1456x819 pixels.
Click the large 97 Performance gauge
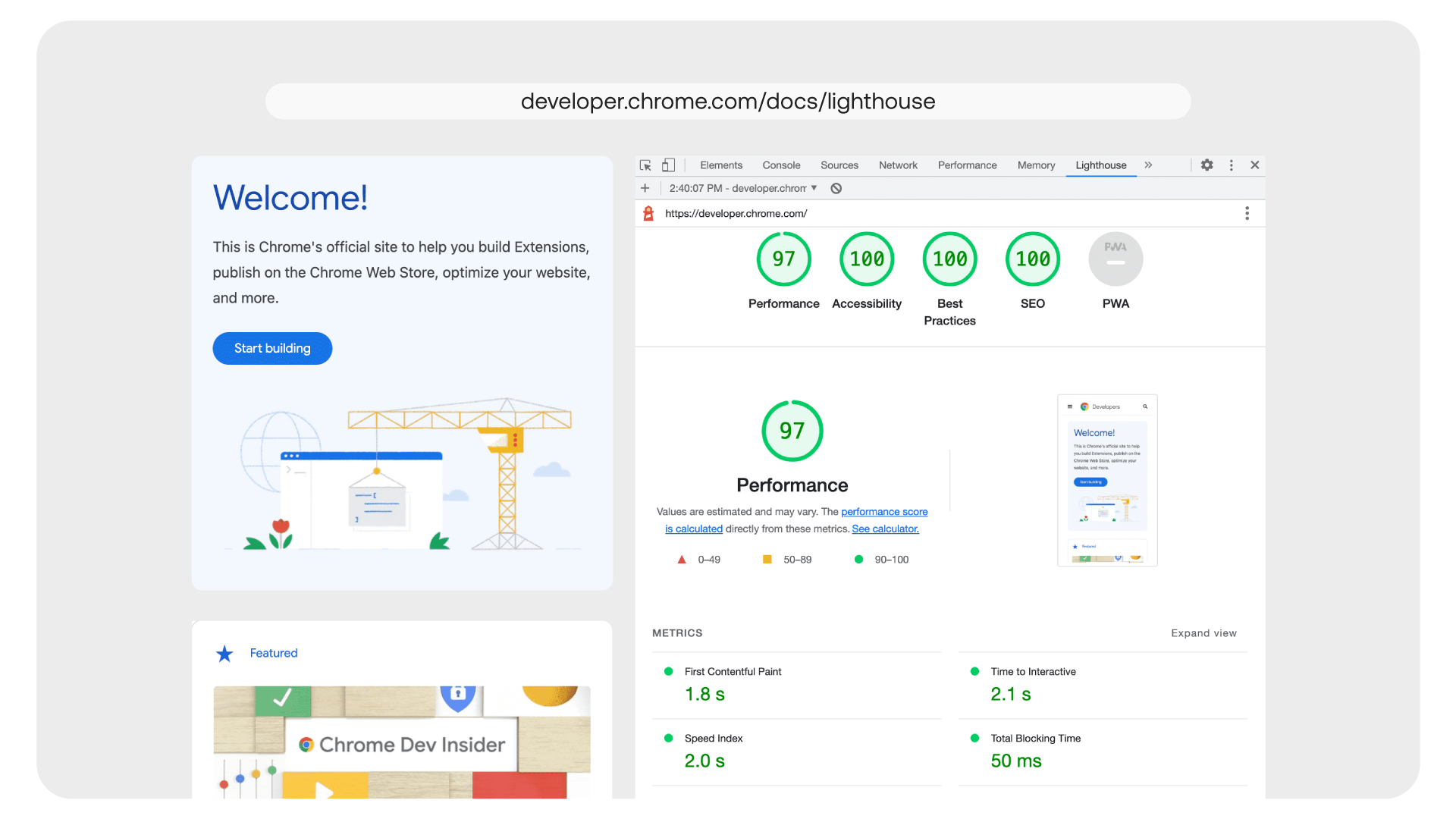click(x=792, y=431)
